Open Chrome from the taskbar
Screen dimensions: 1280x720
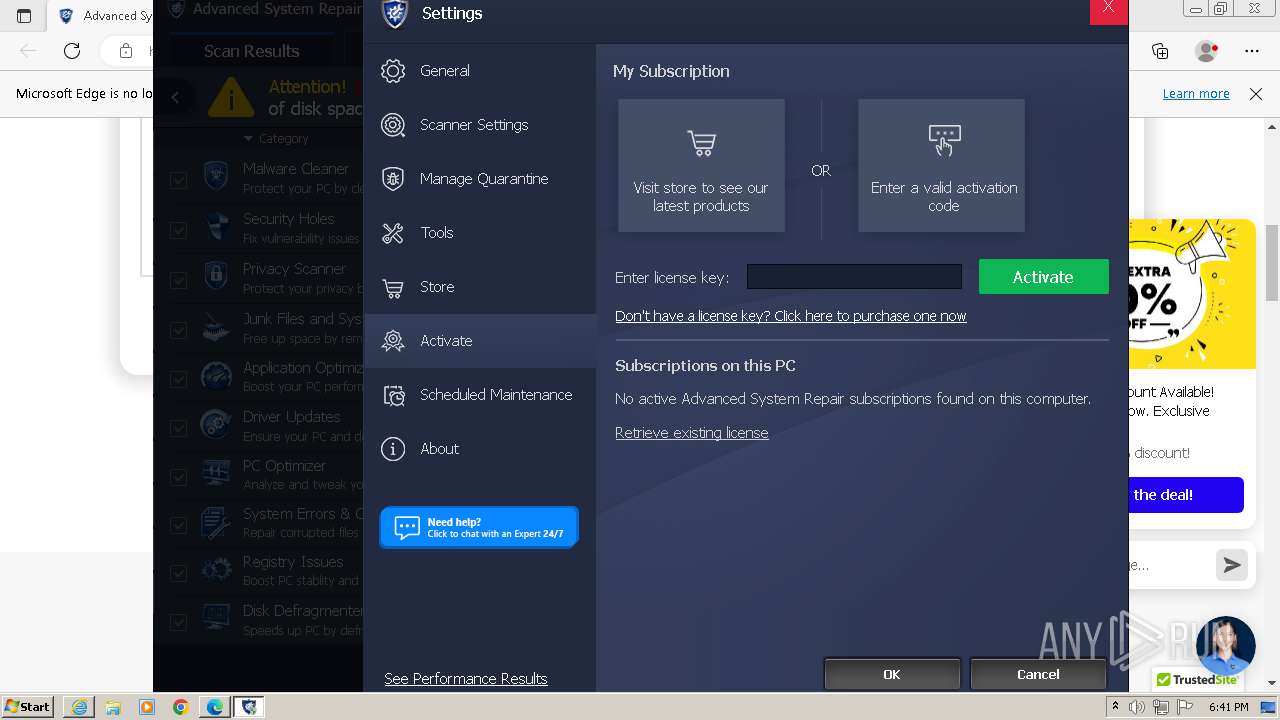point(180,707)
